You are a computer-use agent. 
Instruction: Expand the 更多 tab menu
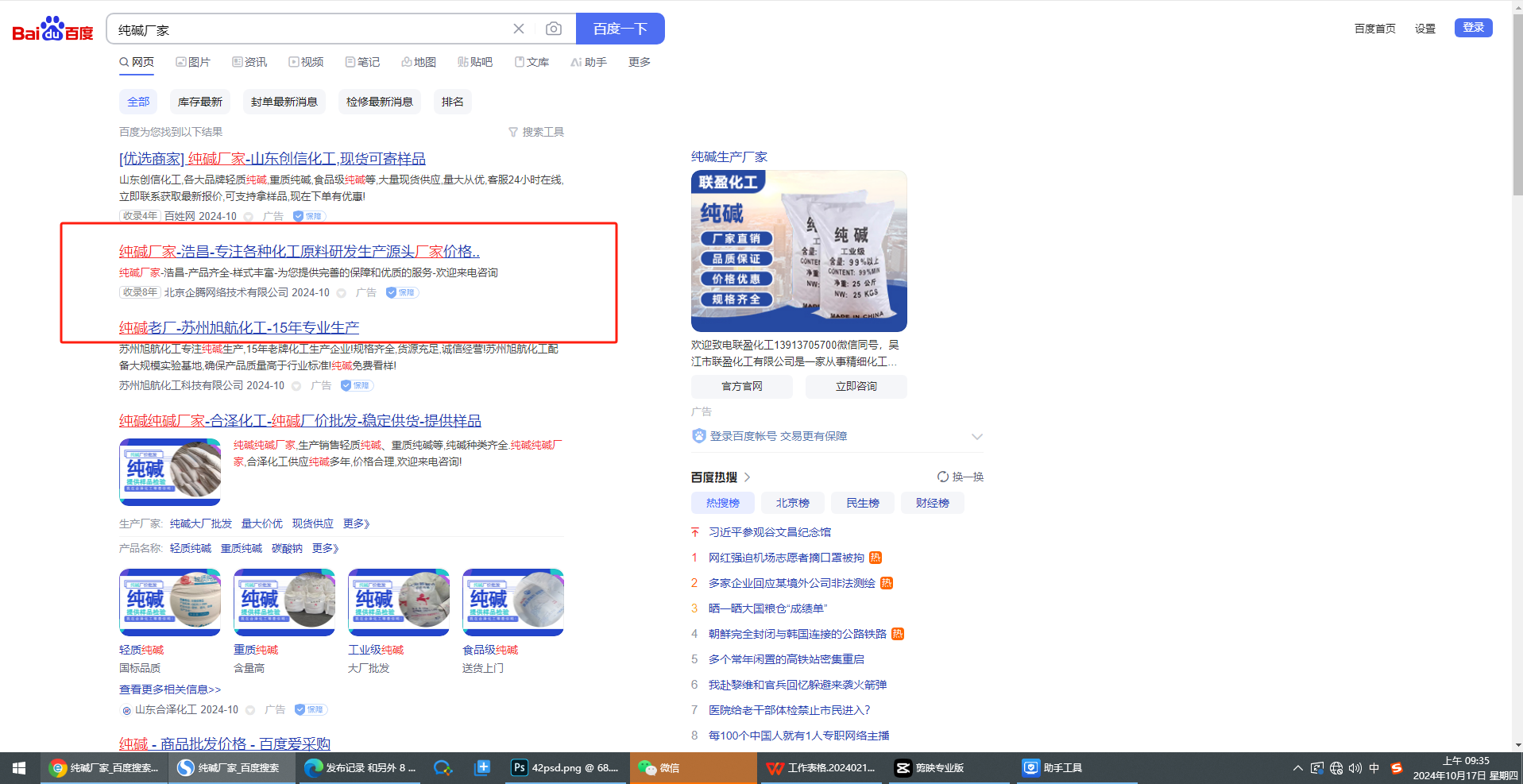(x=640, y=62)
